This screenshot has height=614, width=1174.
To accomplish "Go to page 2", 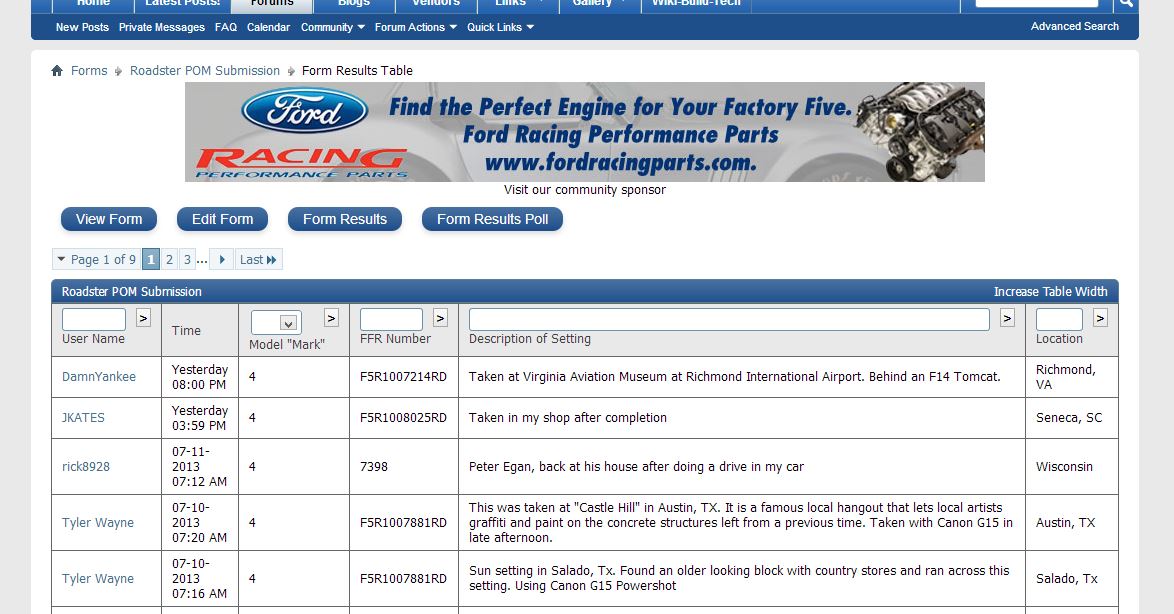I will 169,259.
